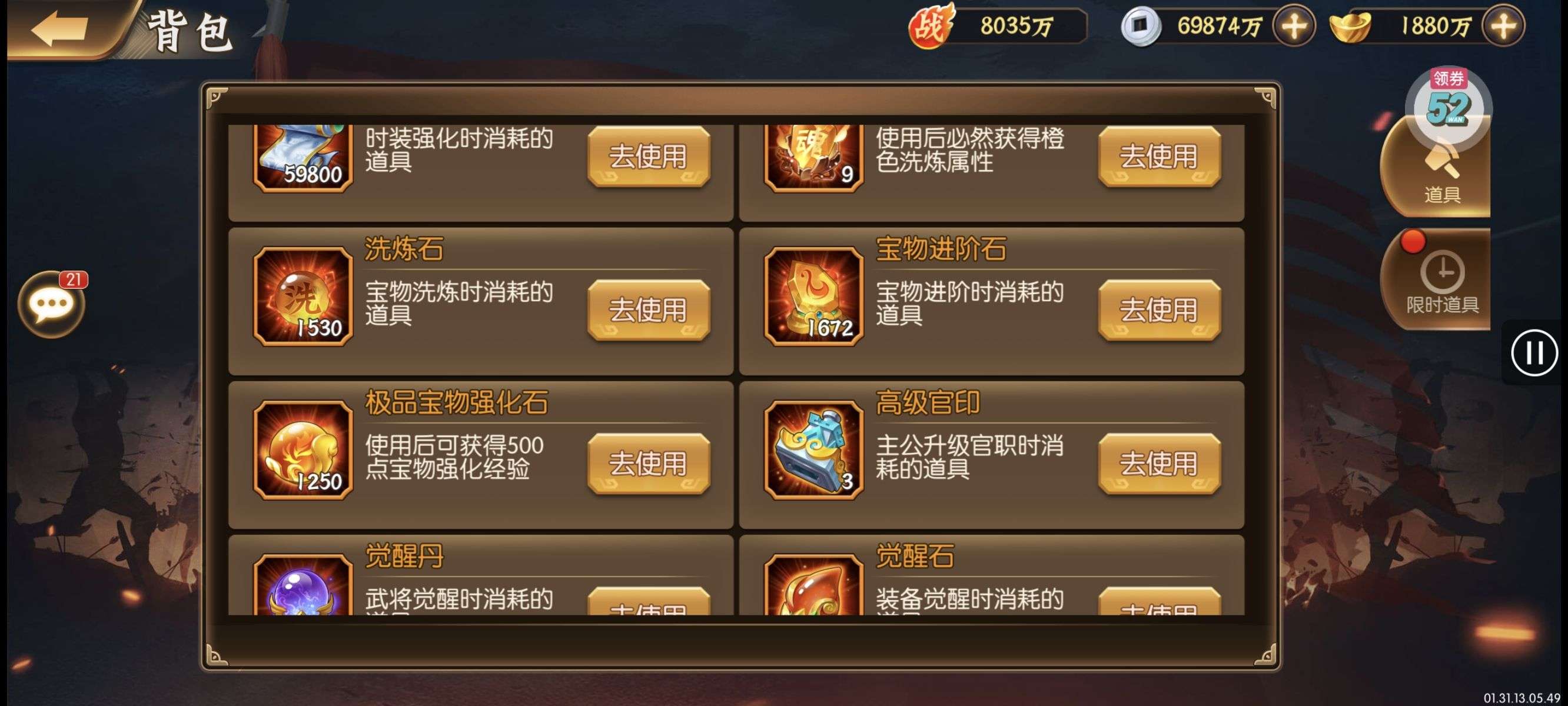The width and height of the screenshot is (1568, 706).
Task: Switch to the 限时道具 tab
Action: (x=1440, y=280)
